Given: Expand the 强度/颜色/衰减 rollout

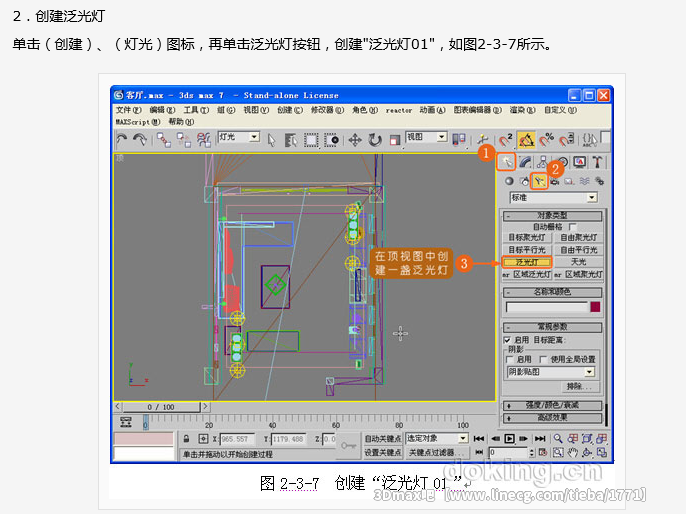Looking at the screenshot, I should (552, 405).
